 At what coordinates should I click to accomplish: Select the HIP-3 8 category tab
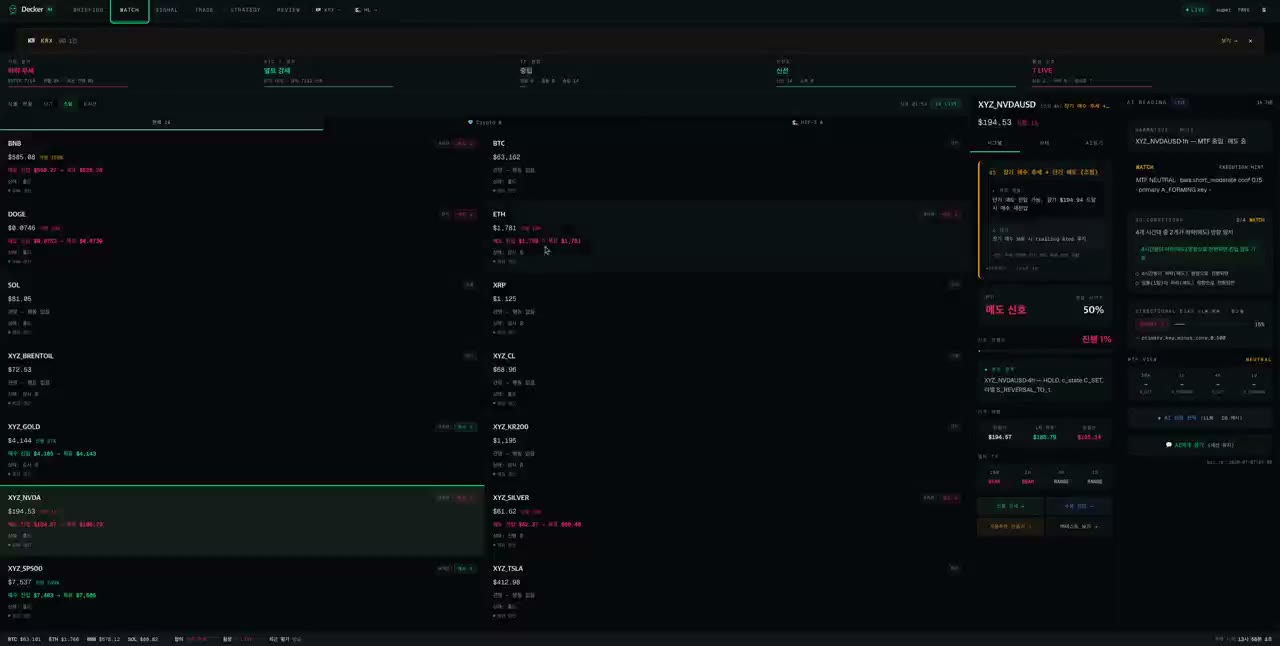[x=808, y=122]
